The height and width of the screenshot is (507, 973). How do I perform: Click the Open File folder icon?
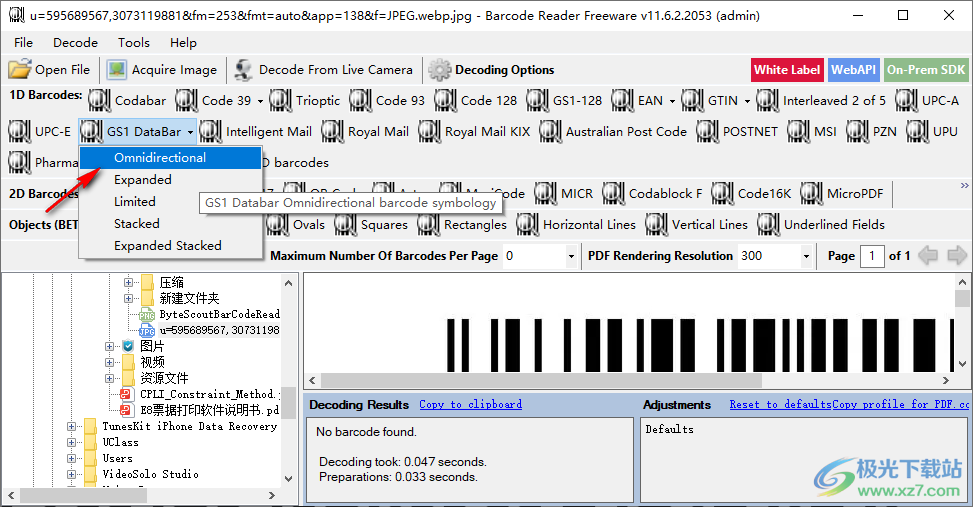(19, 70)
